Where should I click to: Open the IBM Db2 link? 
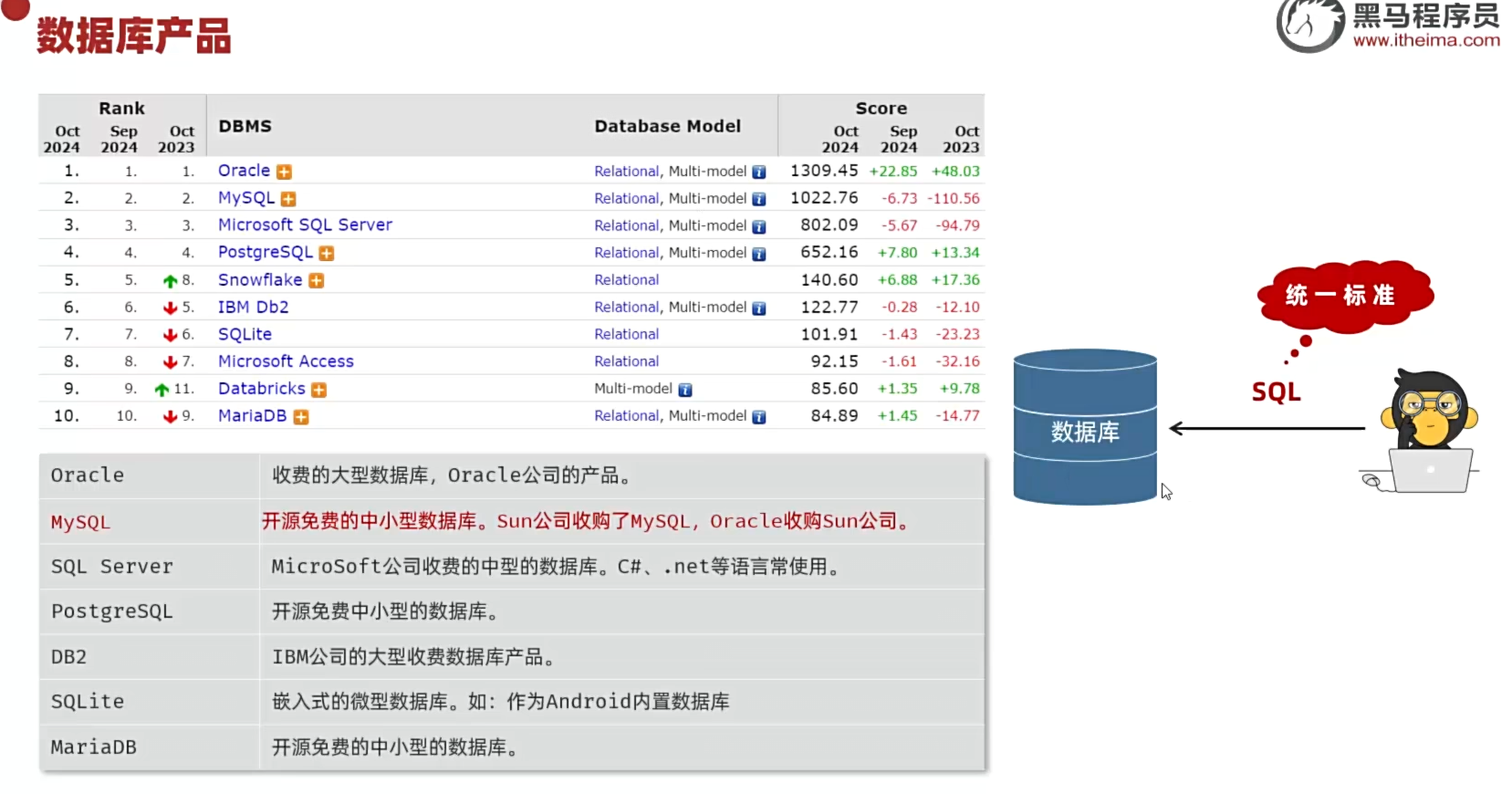coord(253,308)
